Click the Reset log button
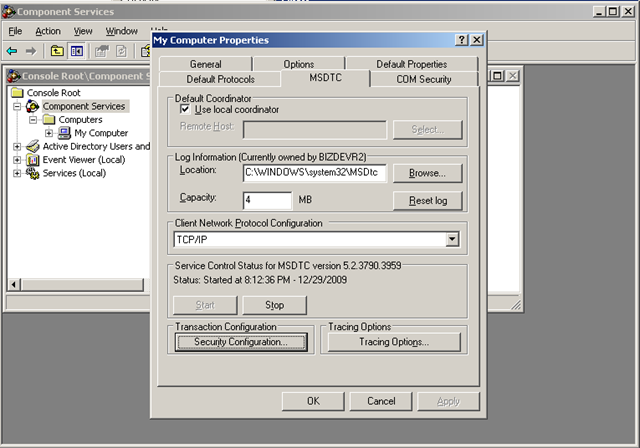The height and width of the screenshot is (448, 640). [427, 200]
